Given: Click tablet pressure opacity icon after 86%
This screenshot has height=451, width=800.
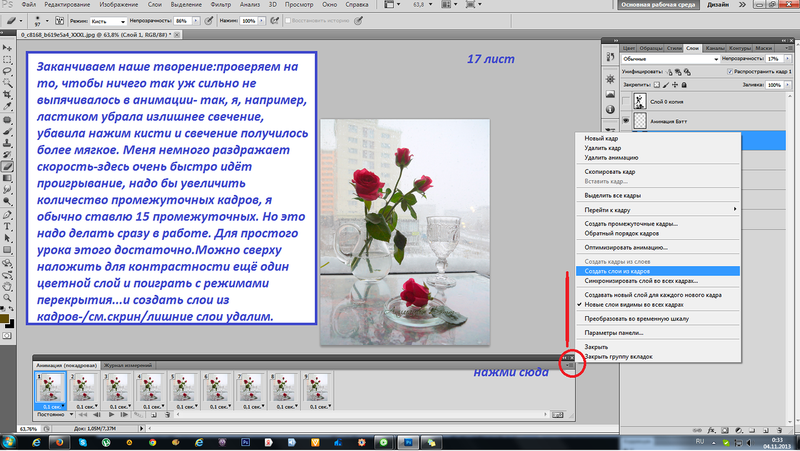Looking at the screenshot, I should [x=209, y=21].
